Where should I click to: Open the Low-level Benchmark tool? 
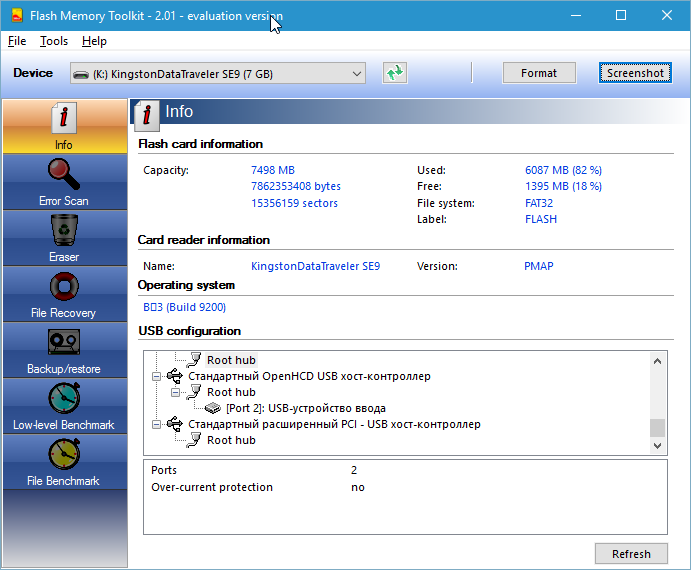click(x=65, y=406)
